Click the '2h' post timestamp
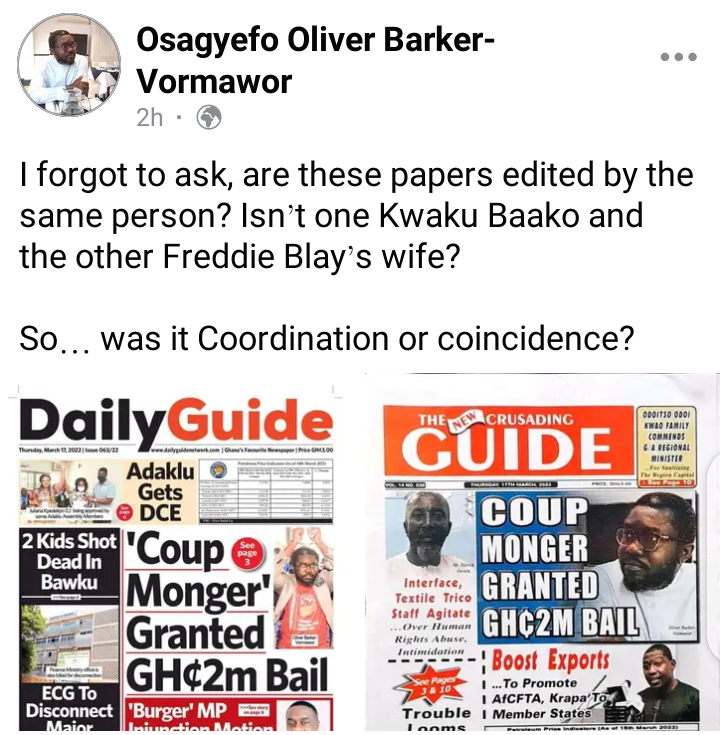Image resolution: width=720 pixels, height=735 pixels. coord(149,117)
